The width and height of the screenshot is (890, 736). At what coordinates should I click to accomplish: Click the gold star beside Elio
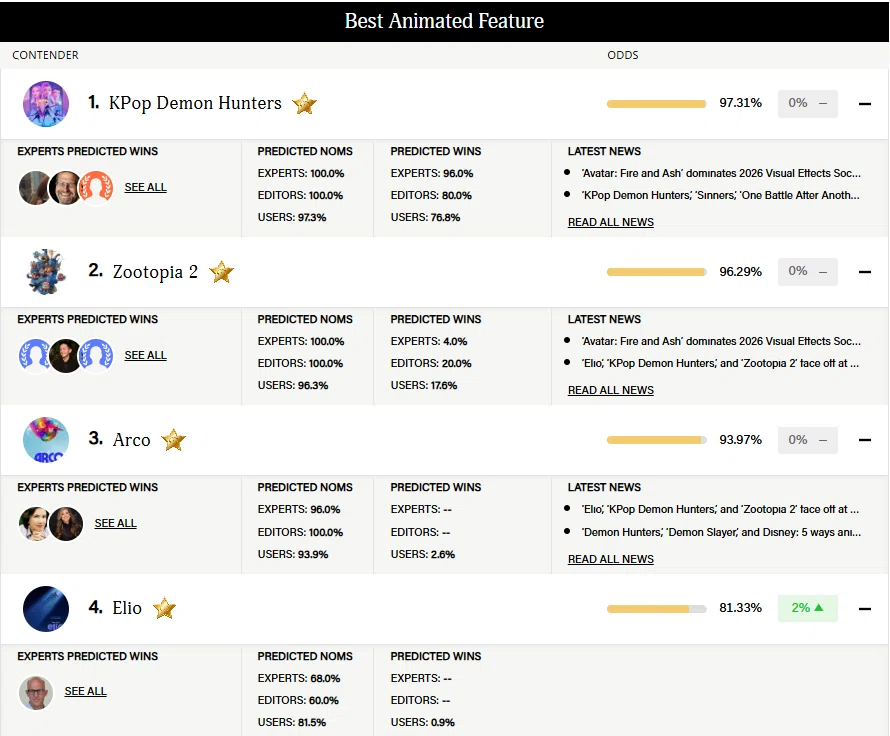pyautogui.click(x=164, y=608)
